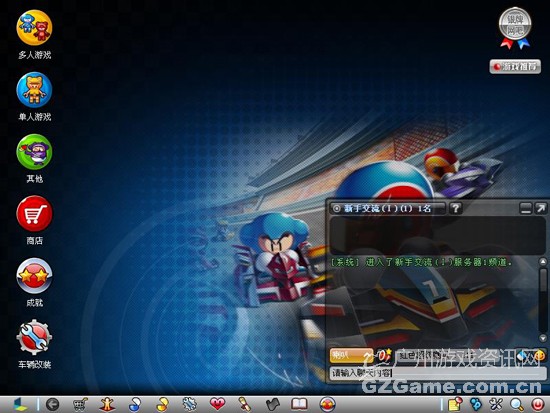
Task: Expand the chat channel type dropdown
Action: point(351,355)
